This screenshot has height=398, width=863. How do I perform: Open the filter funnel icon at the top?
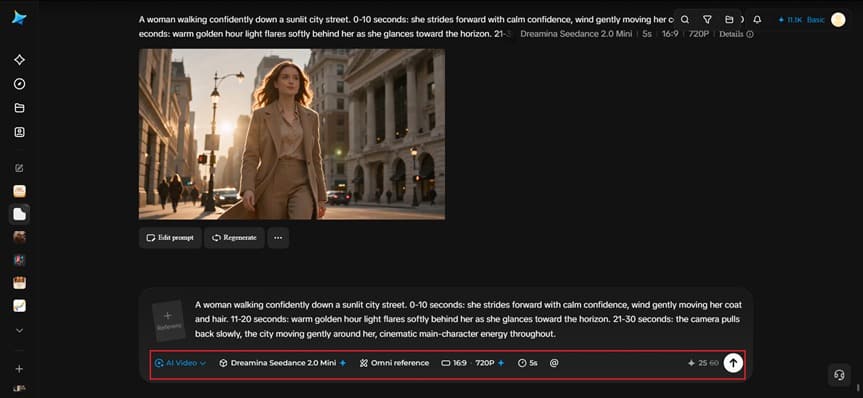pos(707,20)
